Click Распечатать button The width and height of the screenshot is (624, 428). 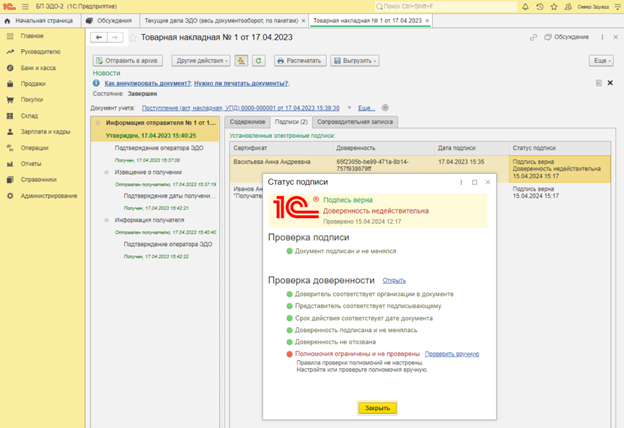click(x=300, y=61)
